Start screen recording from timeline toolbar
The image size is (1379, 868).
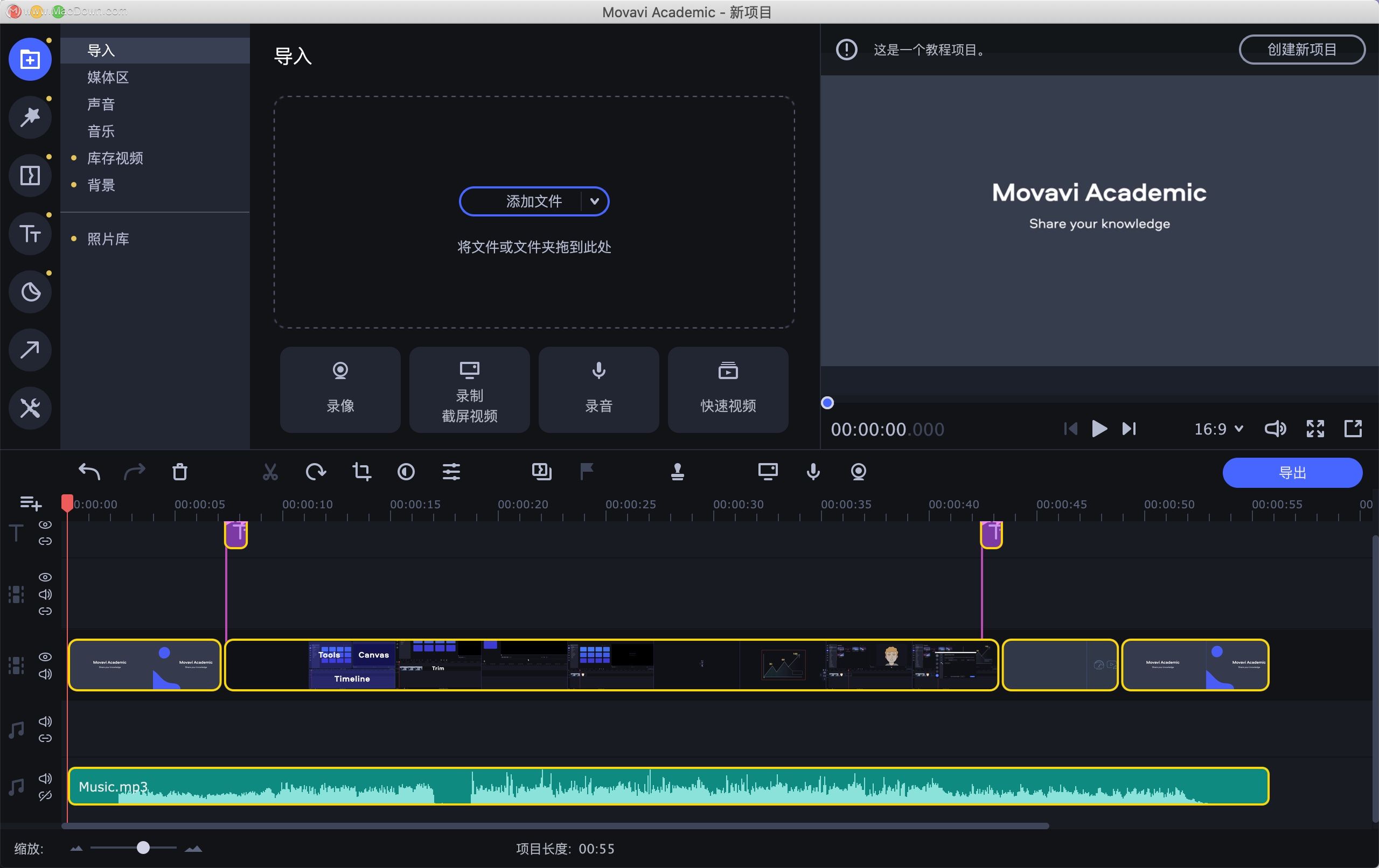(x=768, y=472)
